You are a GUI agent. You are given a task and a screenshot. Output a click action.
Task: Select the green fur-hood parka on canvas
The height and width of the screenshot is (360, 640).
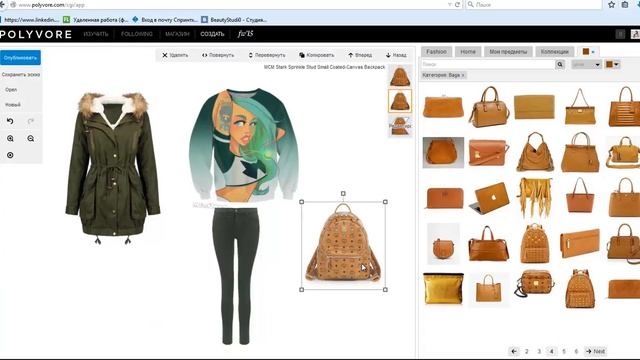[113, 168]
